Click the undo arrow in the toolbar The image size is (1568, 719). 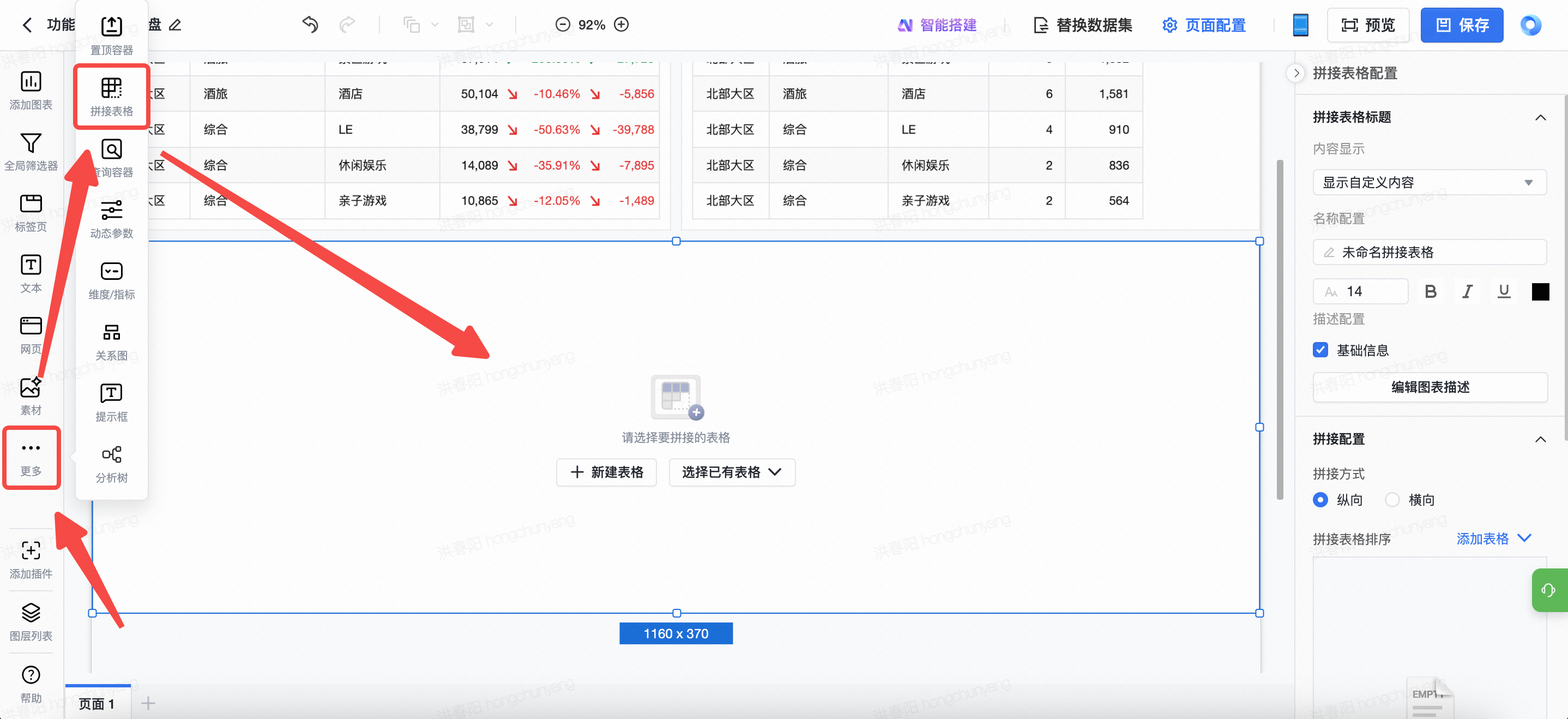point(310,25)
